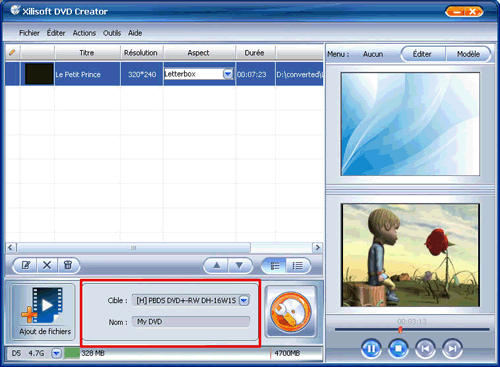Sort by the Titre column header
500x367 pixels.
[87, 53]
